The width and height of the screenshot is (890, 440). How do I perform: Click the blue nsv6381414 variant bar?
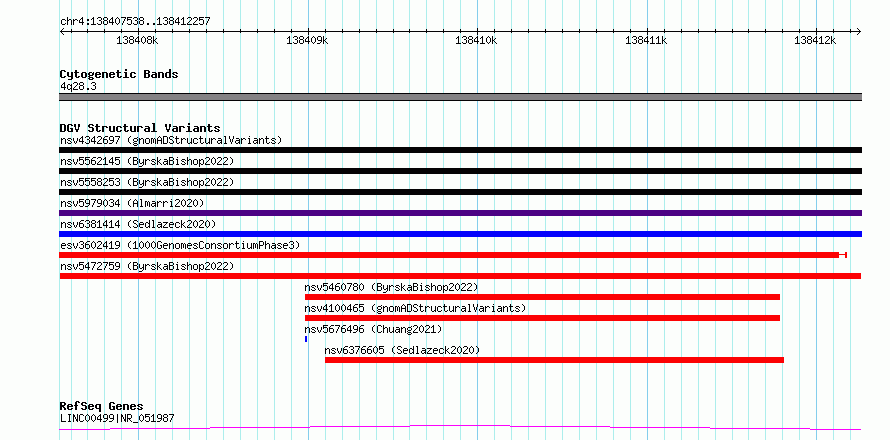click(460, 234)
